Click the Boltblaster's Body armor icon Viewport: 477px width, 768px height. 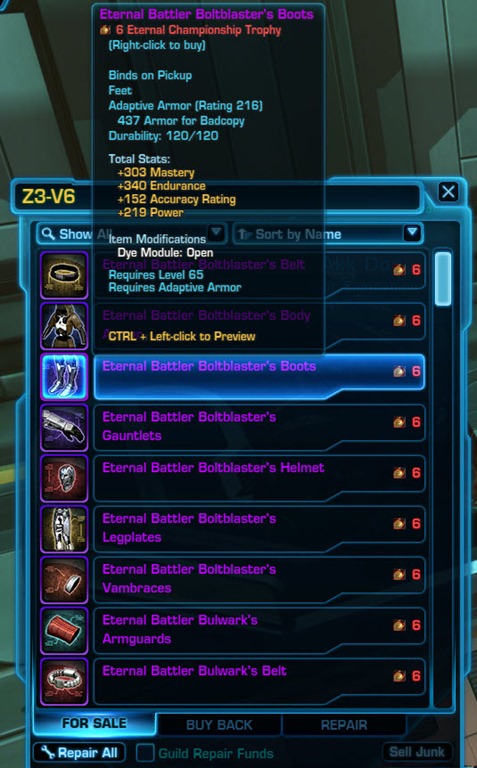(x=64, y=326)
